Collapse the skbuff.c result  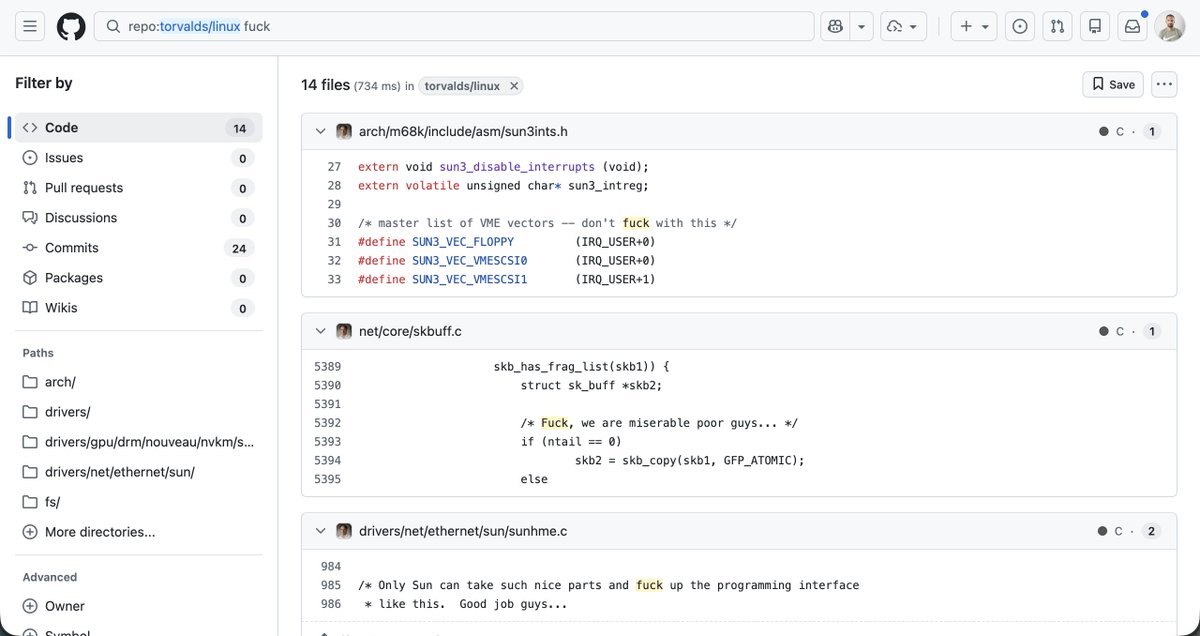point(320,331)
